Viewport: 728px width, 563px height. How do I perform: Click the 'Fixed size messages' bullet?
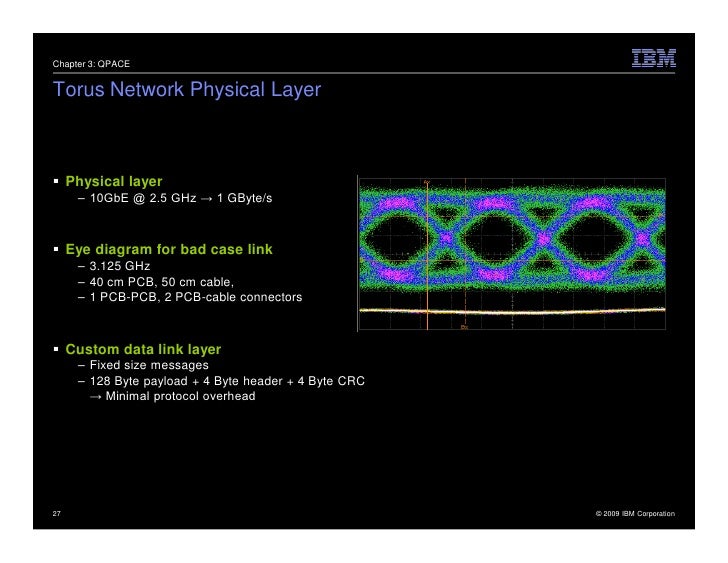point(149,365)
